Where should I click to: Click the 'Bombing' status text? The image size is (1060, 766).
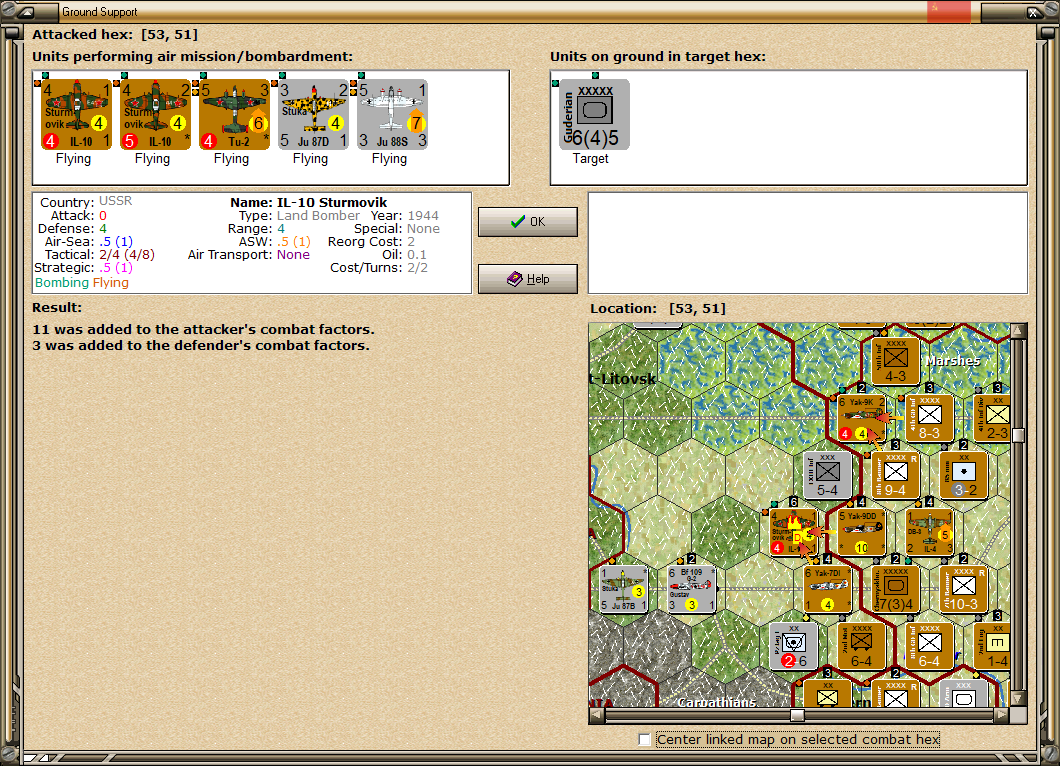[62, 283]
